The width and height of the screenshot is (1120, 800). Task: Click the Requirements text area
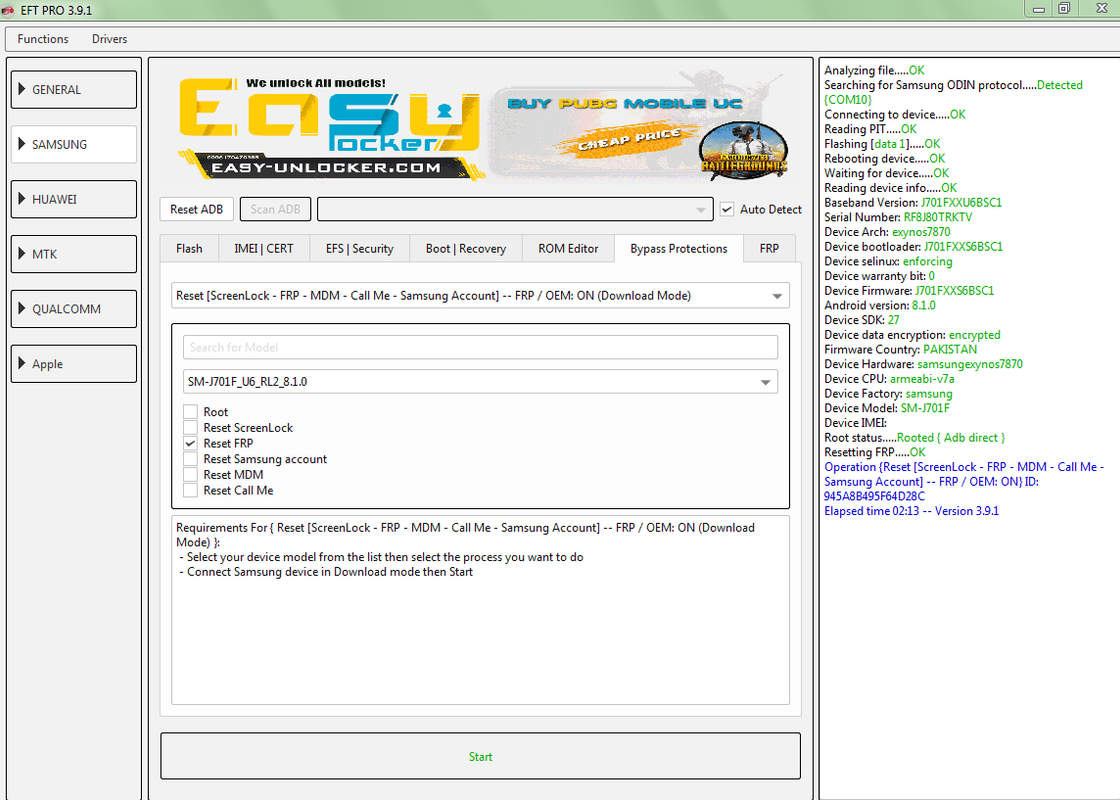point(480,611)
